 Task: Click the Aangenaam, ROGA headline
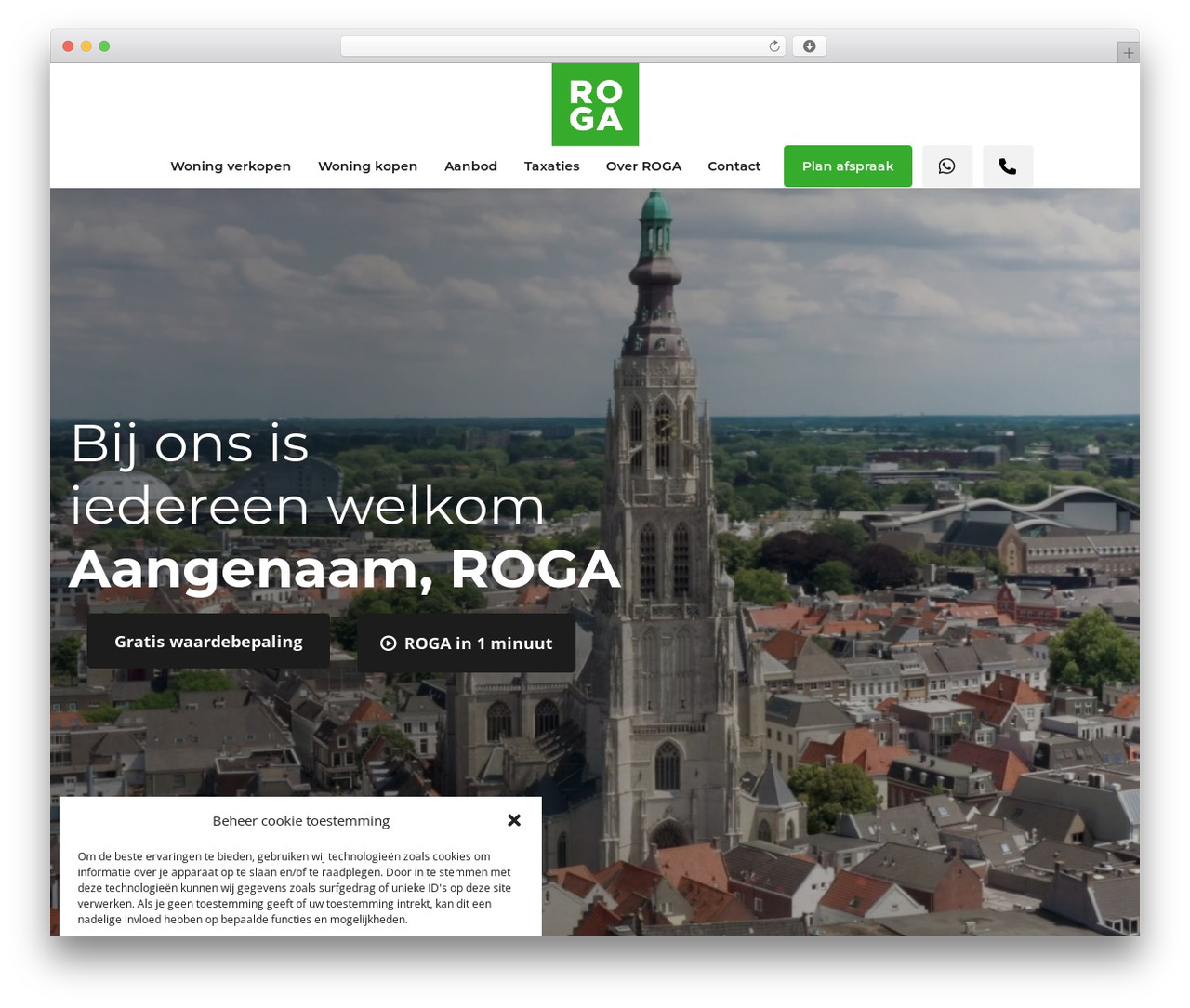coord(345,569)
